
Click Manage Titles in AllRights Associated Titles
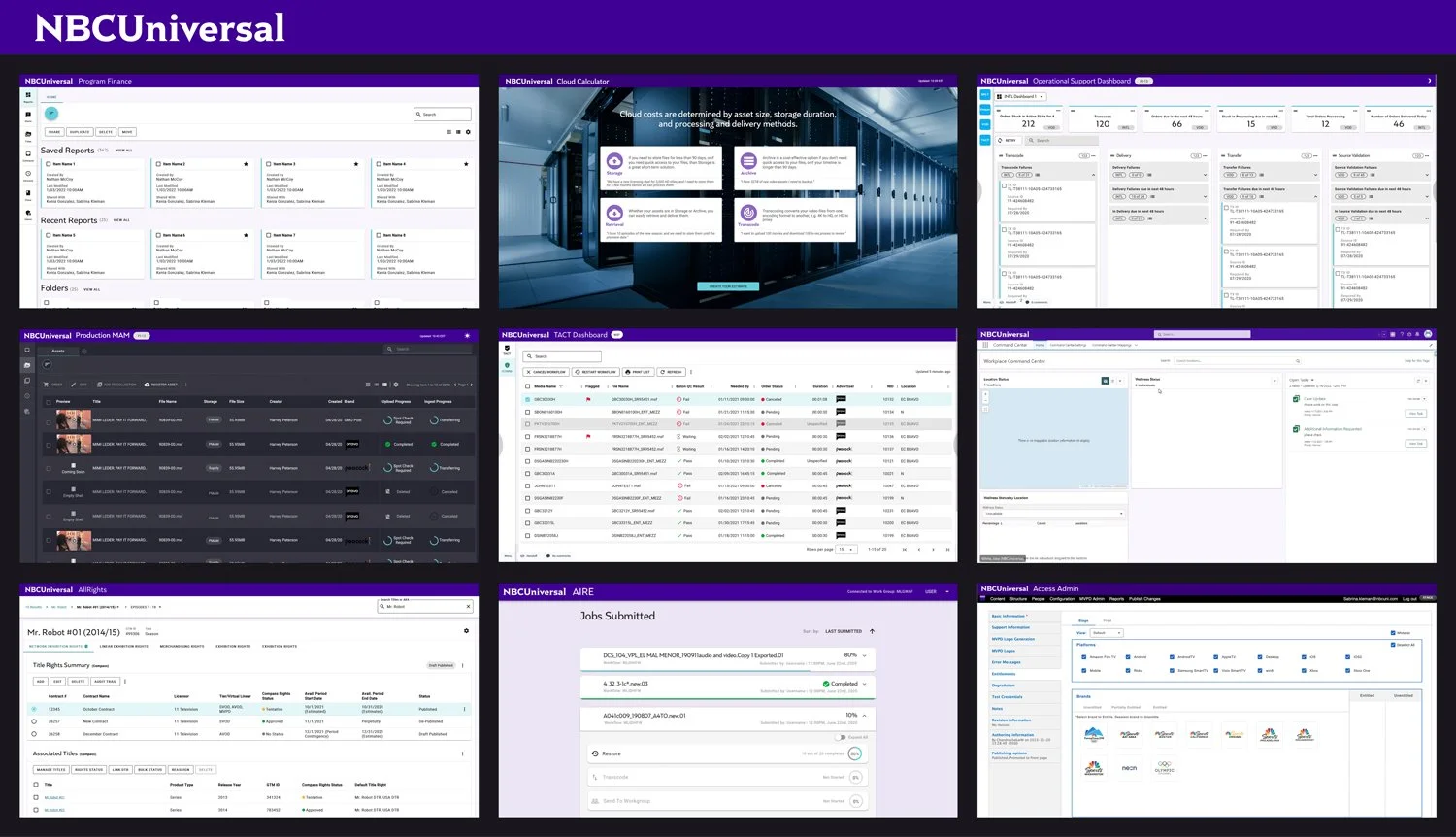(51, 770)
